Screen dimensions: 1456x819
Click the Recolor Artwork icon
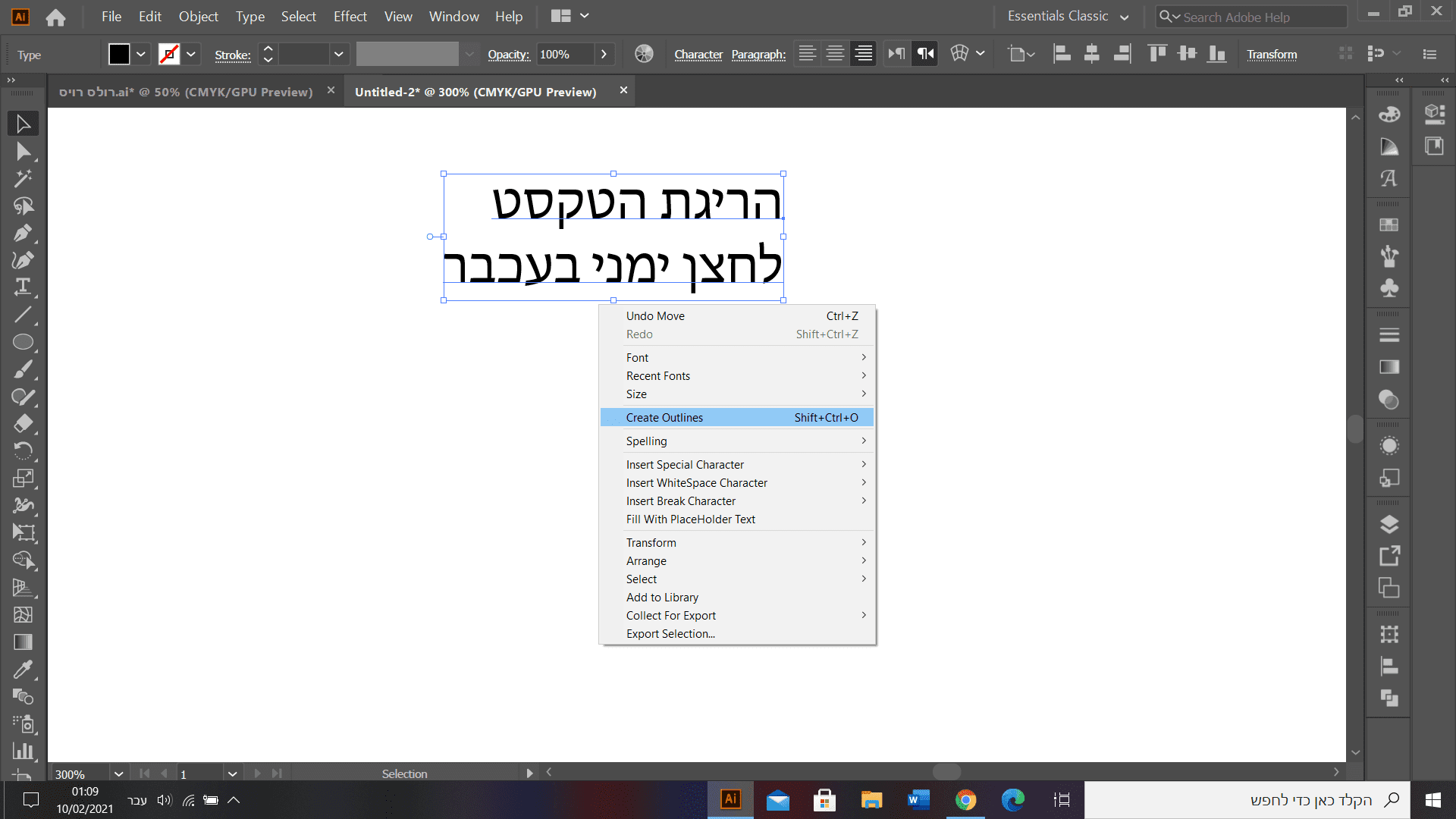[x=644, y=54]
